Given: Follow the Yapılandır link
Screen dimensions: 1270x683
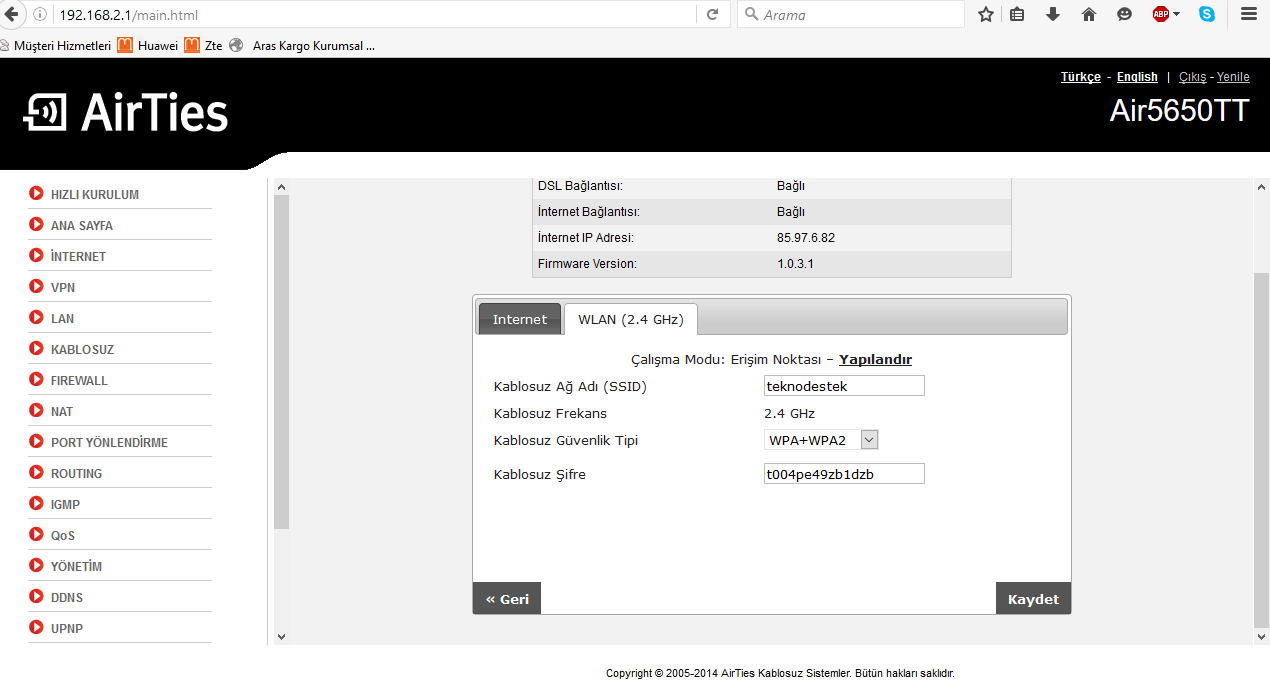Looking at the screenshot, I should 875,359.
